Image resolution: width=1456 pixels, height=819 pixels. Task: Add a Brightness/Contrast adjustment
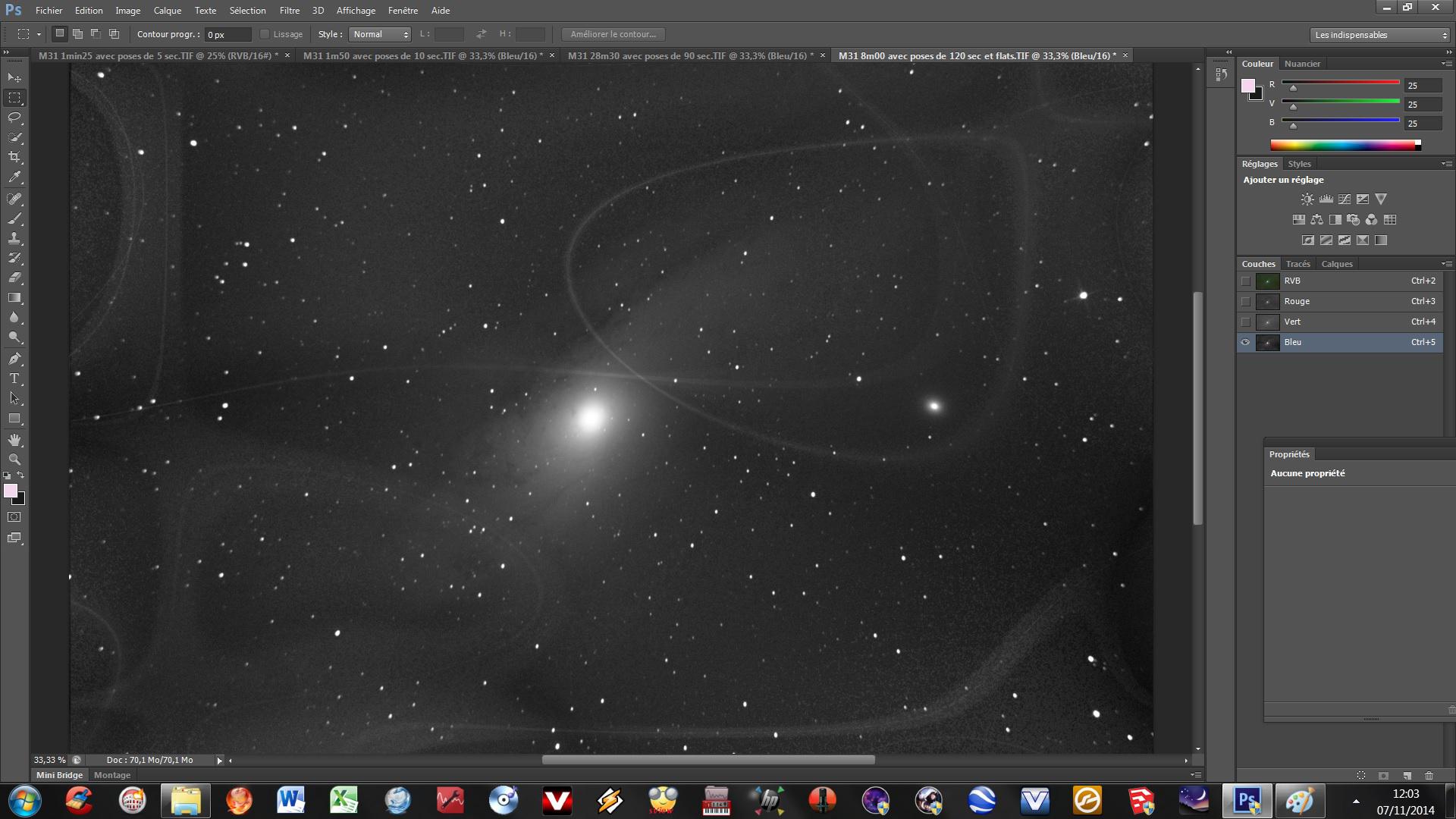[1307, 199]
